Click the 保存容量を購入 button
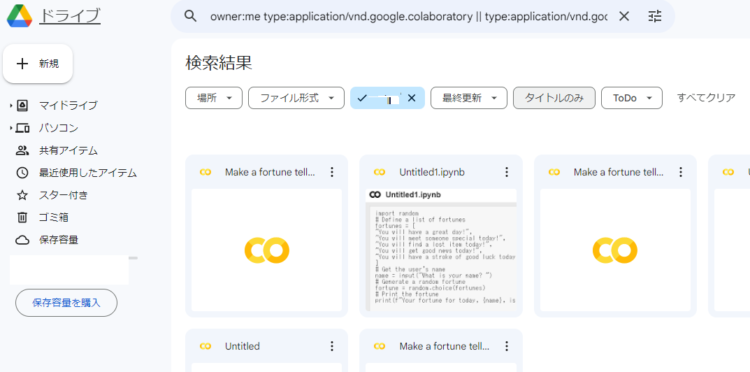Screen dimensions: 750x372 click(66, 303)
